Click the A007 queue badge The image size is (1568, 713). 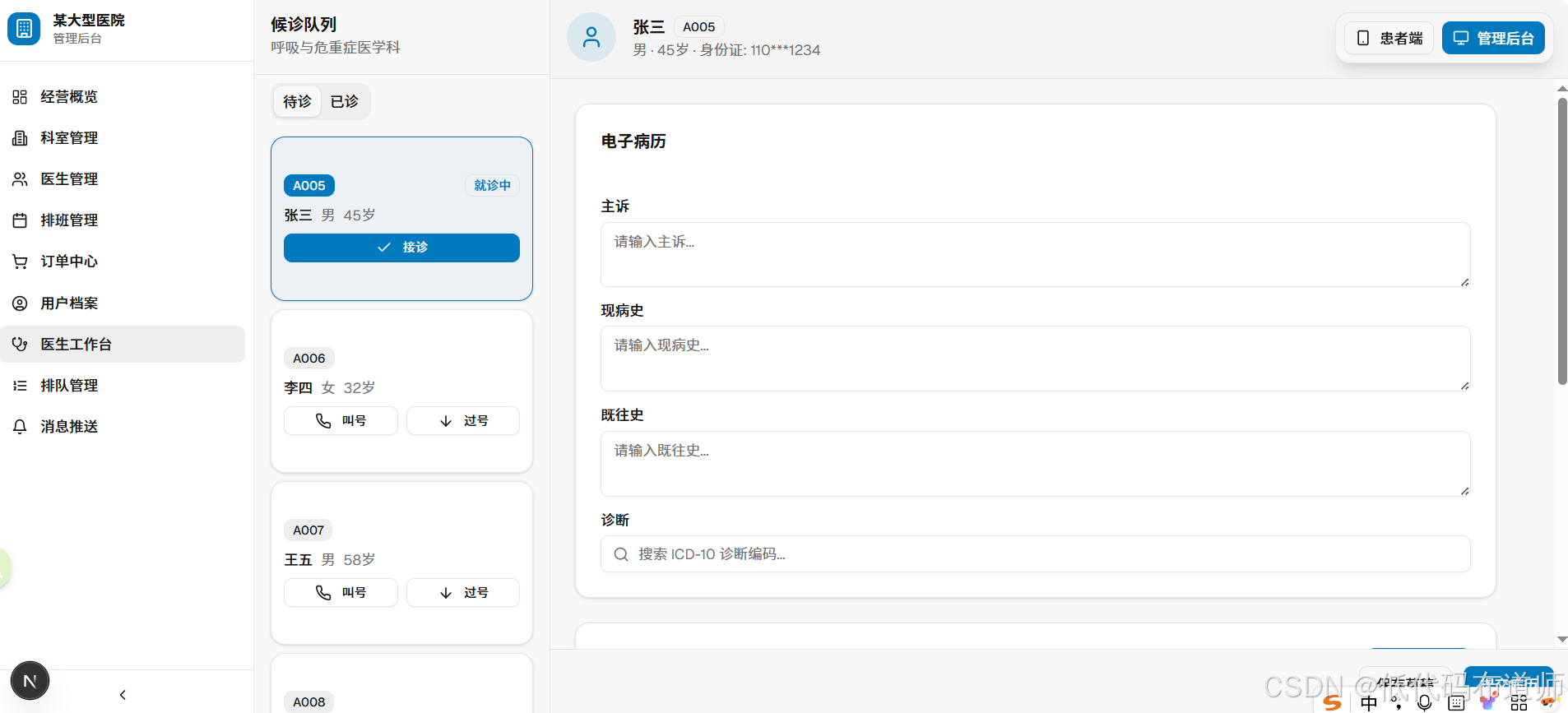(x=308, y=530)
